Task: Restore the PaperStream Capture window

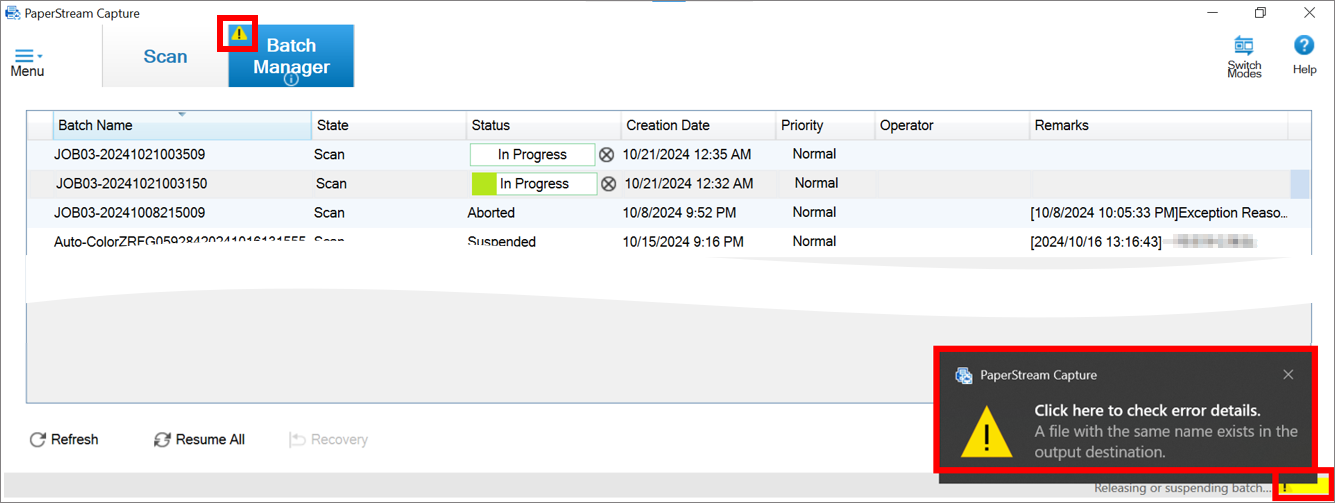Action: (x=1260, y=13)
